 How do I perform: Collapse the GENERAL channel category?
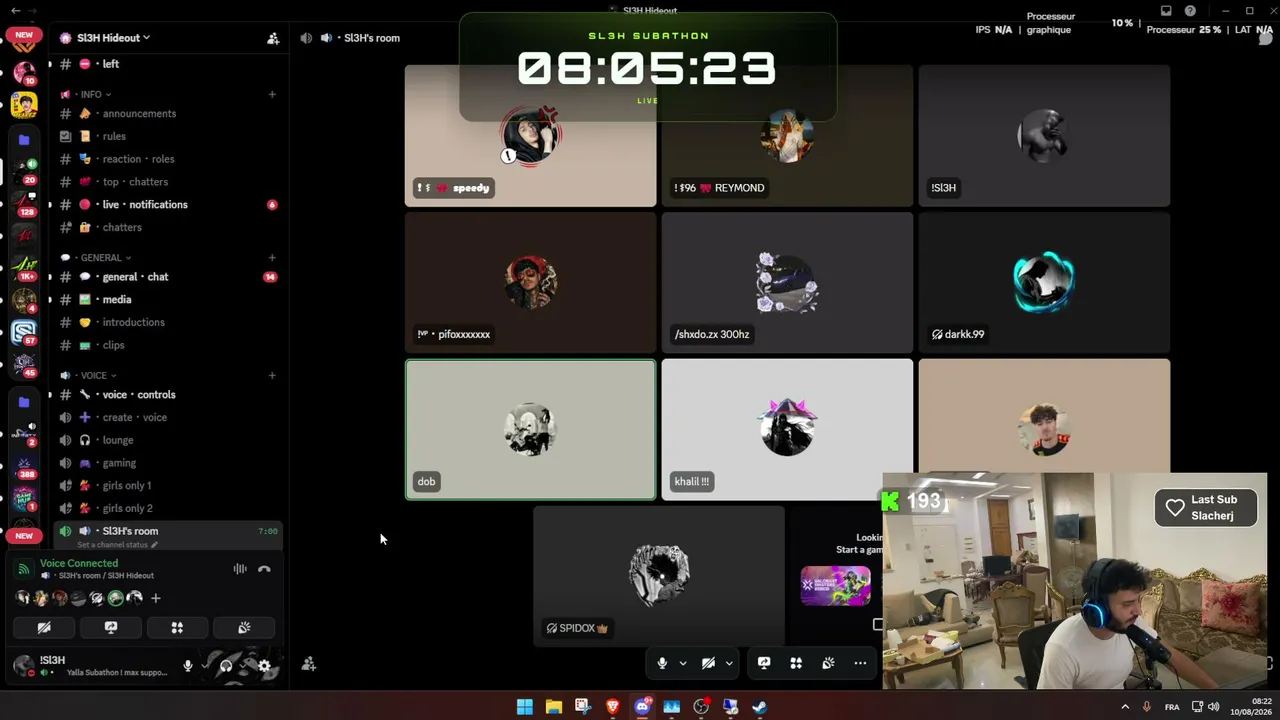click(96, 257)
